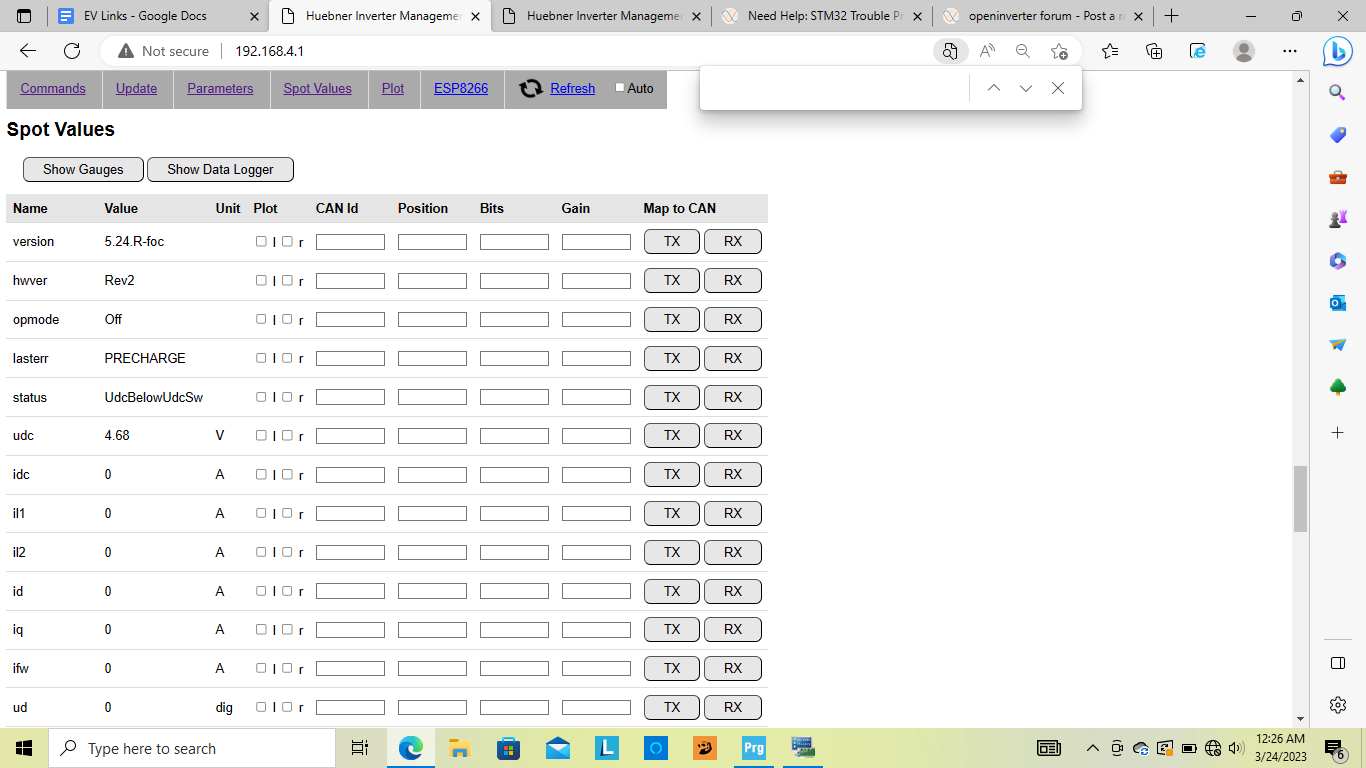This screenshot has height=768, width=1366.
Task: Expand hidden system tray icons chevron
Action: [1092, 748]
